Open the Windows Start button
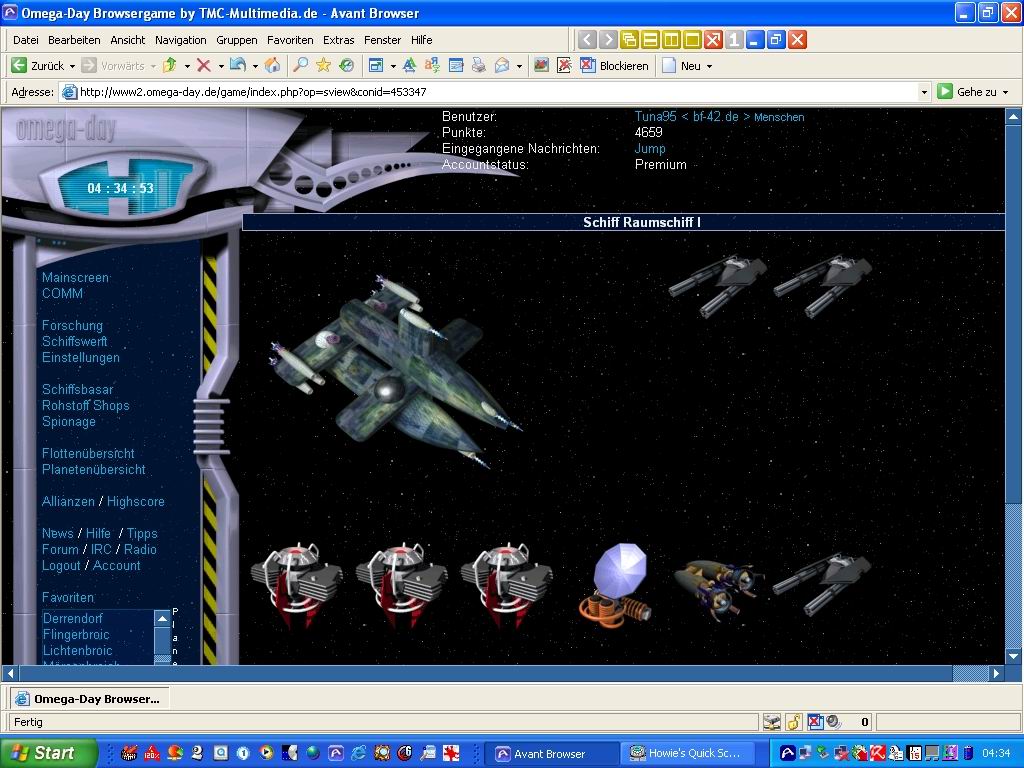The width and height of the screenshot is (1024, 768). coord(48,753)
